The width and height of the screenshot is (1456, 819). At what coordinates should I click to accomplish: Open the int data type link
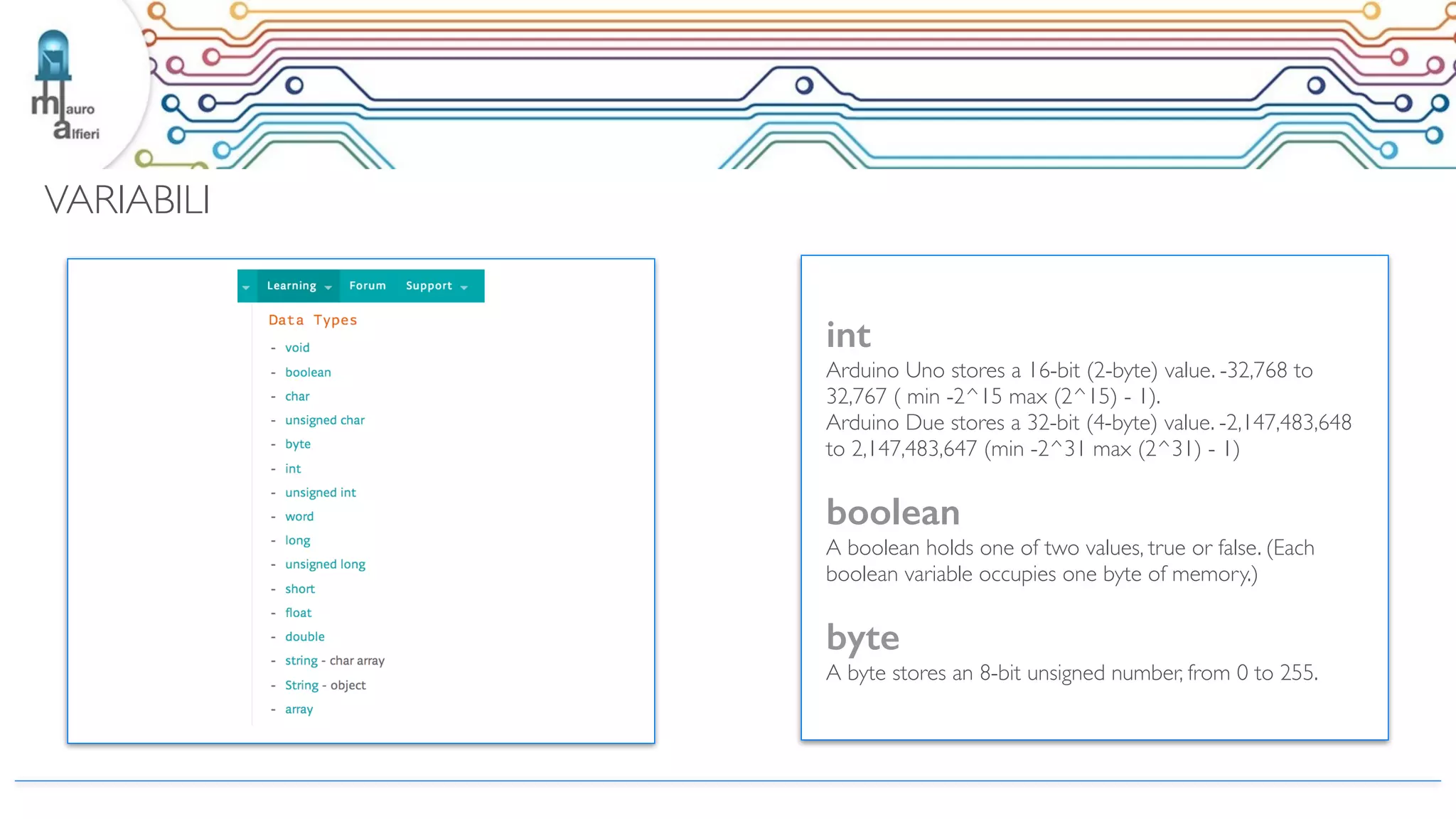click(293, 469)
